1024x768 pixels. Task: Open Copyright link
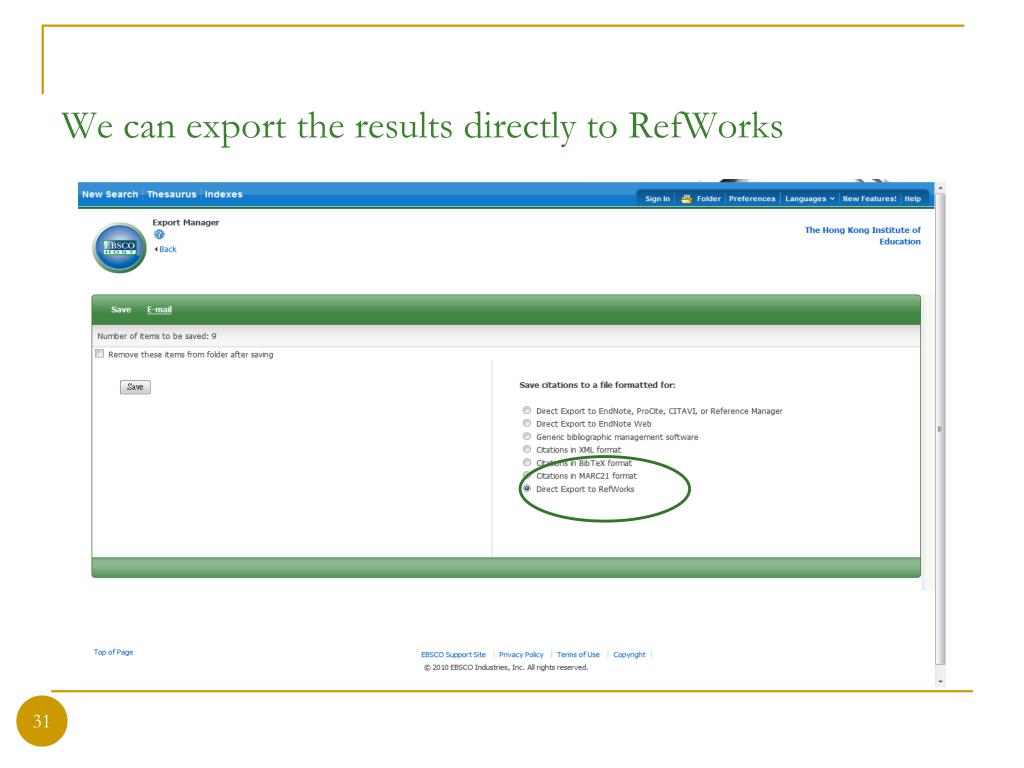tap(629, 655)
